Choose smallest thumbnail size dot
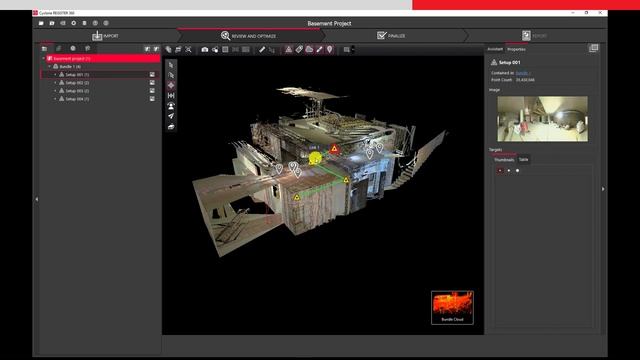Screen dimensions: 640x360 pos(500,171)
